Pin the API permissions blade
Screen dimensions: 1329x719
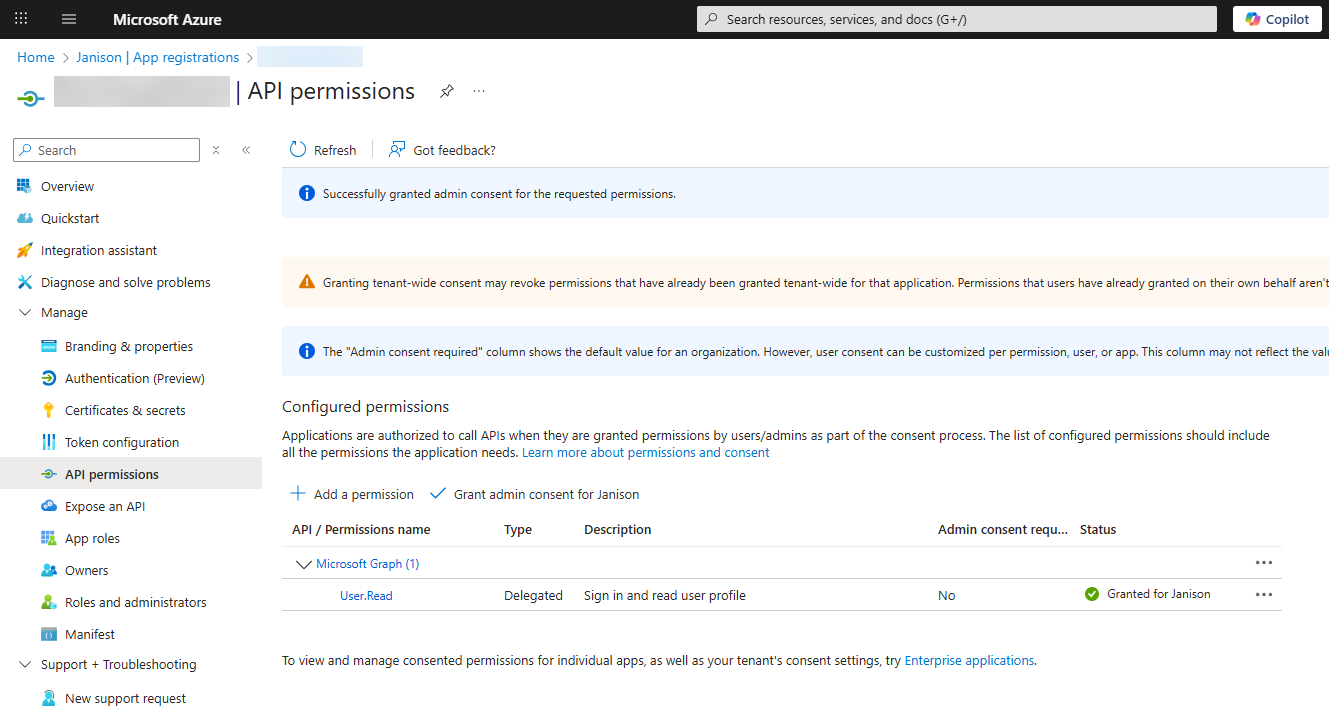(447, 91)
